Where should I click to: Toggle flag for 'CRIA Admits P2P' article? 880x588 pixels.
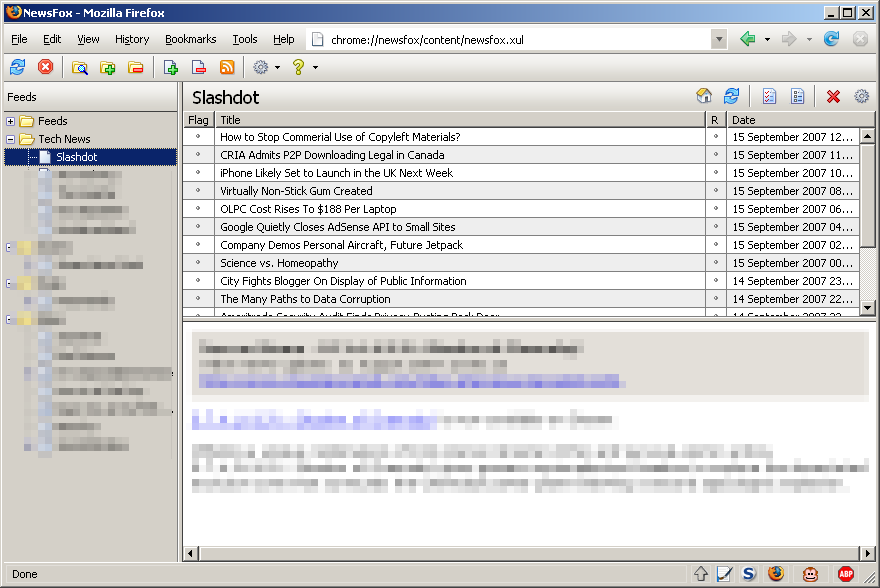(198, 154)
